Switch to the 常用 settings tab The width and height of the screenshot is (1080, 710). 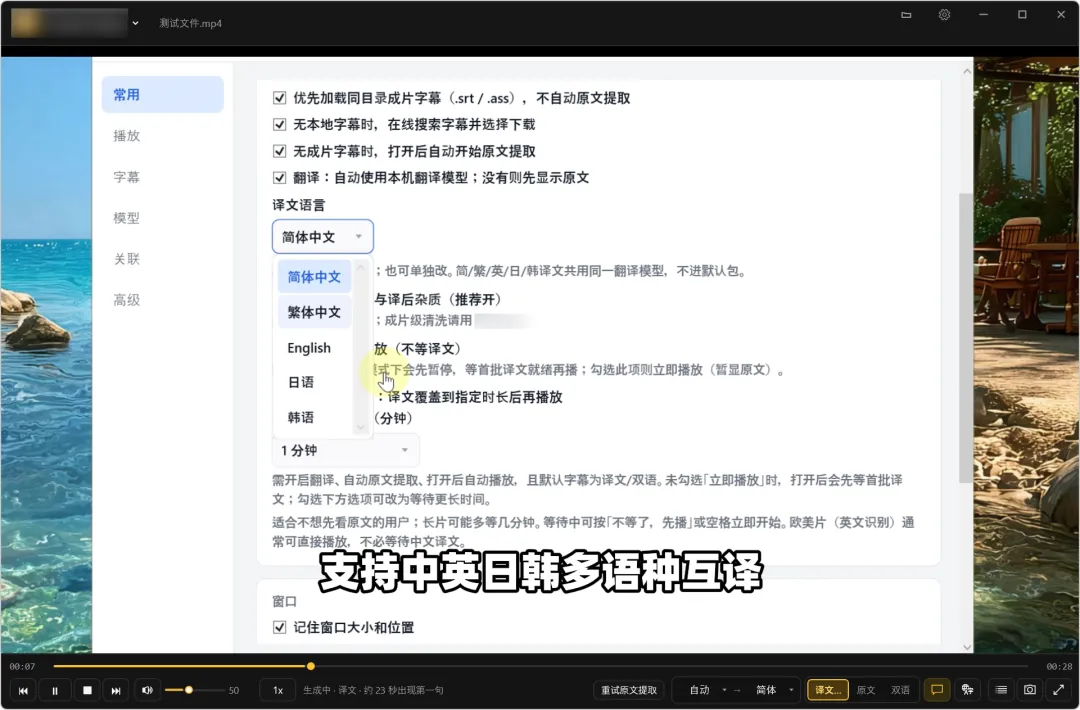tap(163, 94)
